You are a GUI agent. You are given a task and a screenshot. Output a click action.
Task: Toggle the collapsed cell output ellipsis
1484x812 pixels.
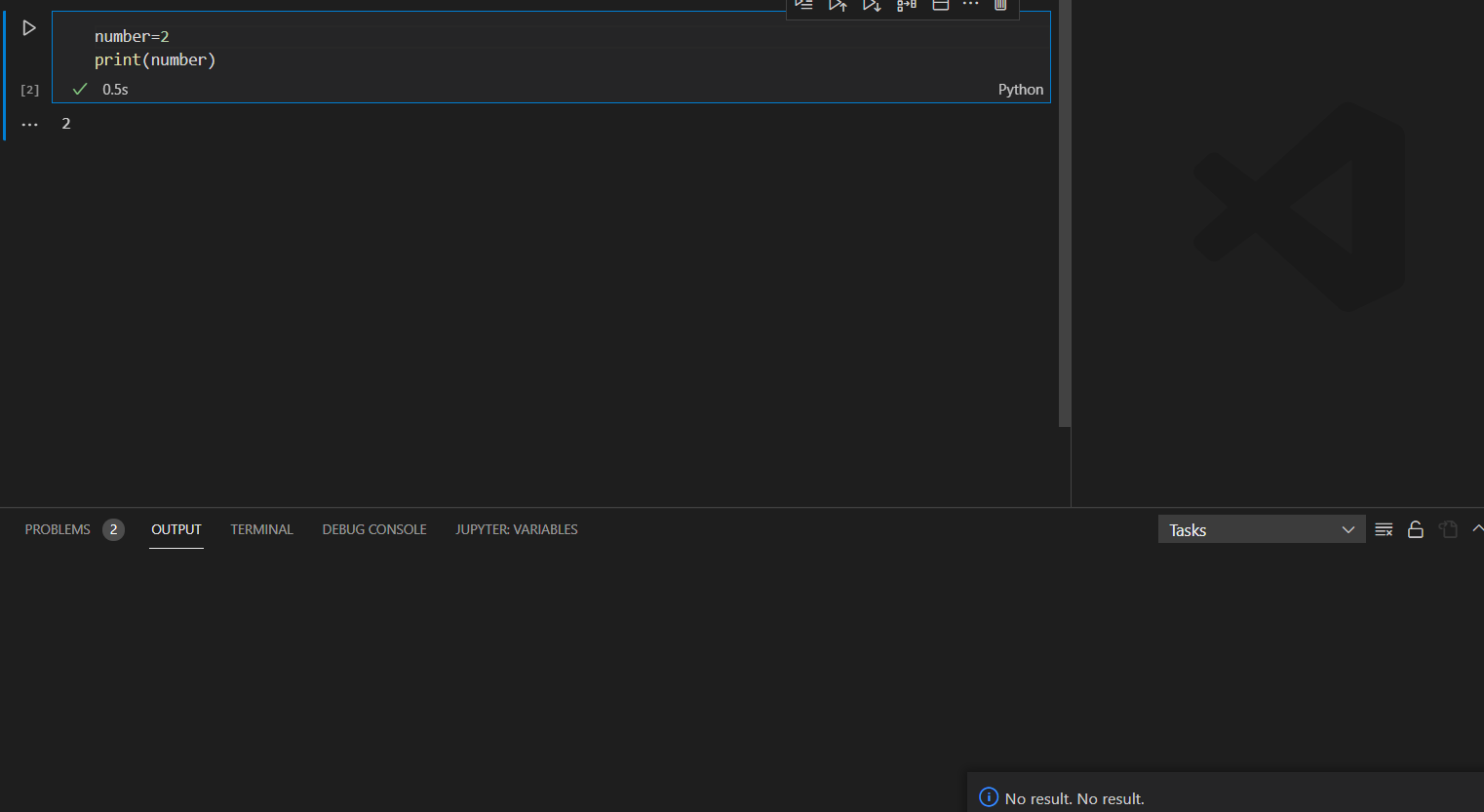tap(29, 123)
